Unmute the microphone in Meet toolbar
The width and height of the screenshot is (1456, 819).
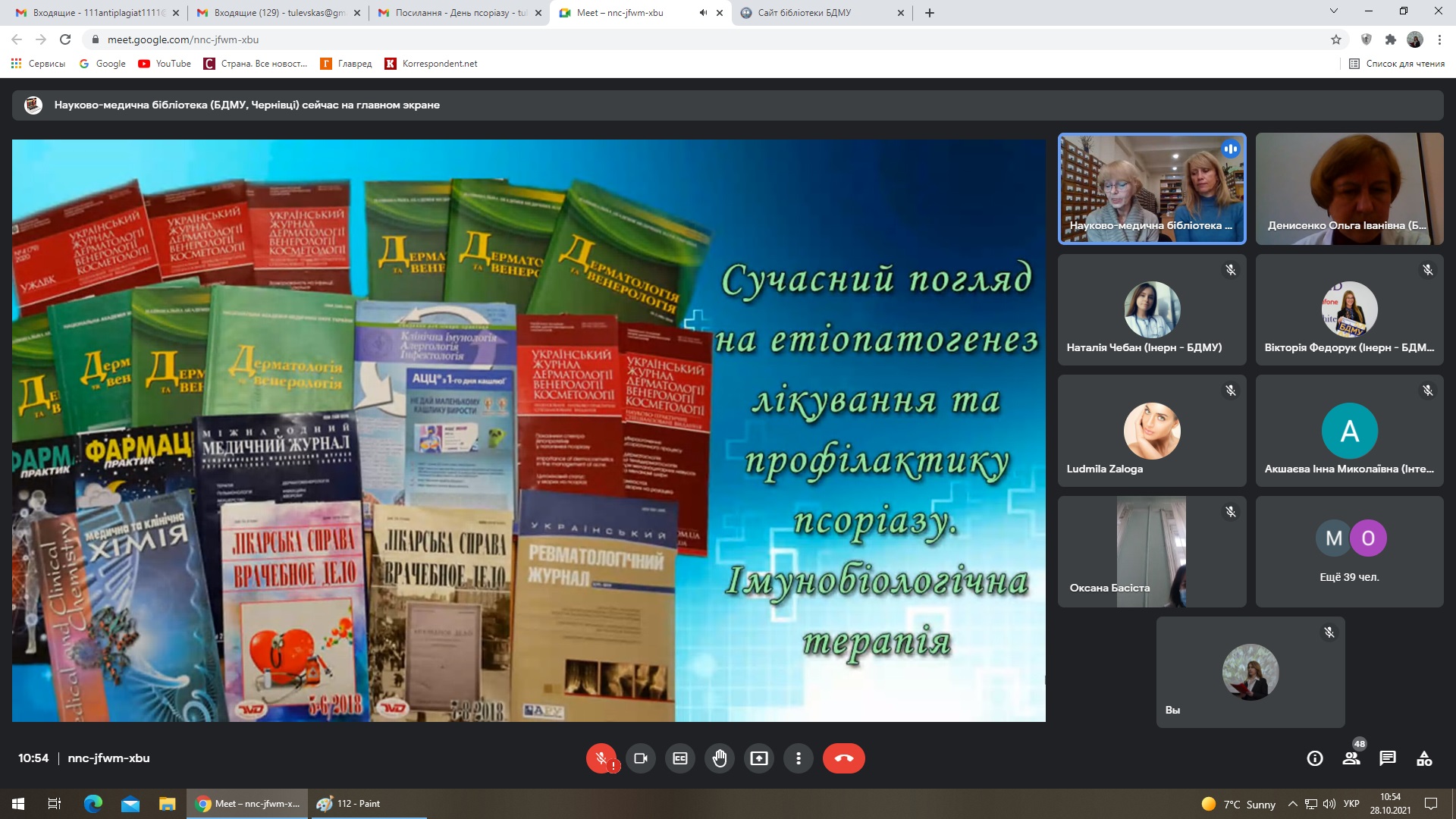(601, 758)
